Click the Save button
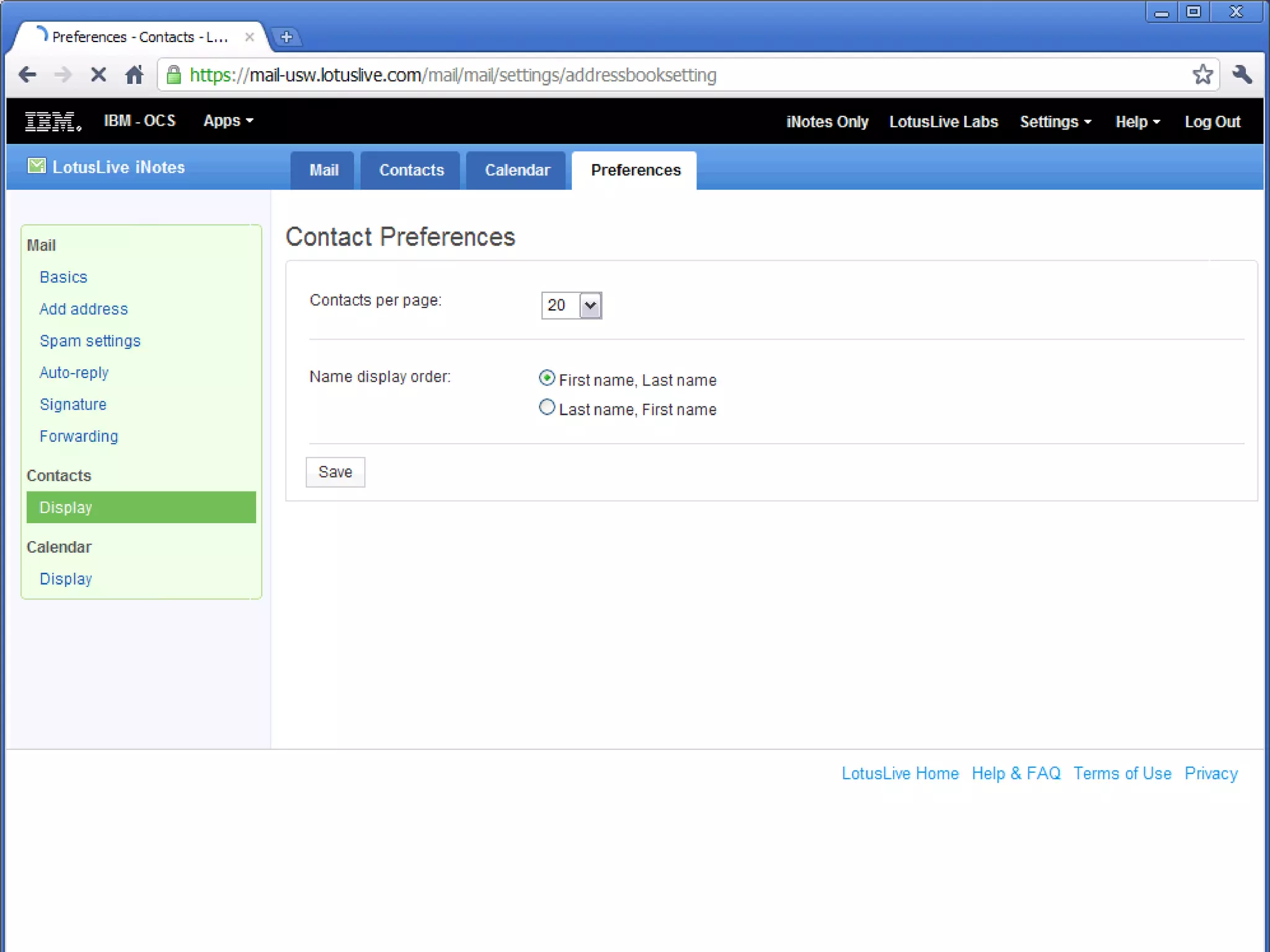 pyautogui.click(x=335, y=472)
